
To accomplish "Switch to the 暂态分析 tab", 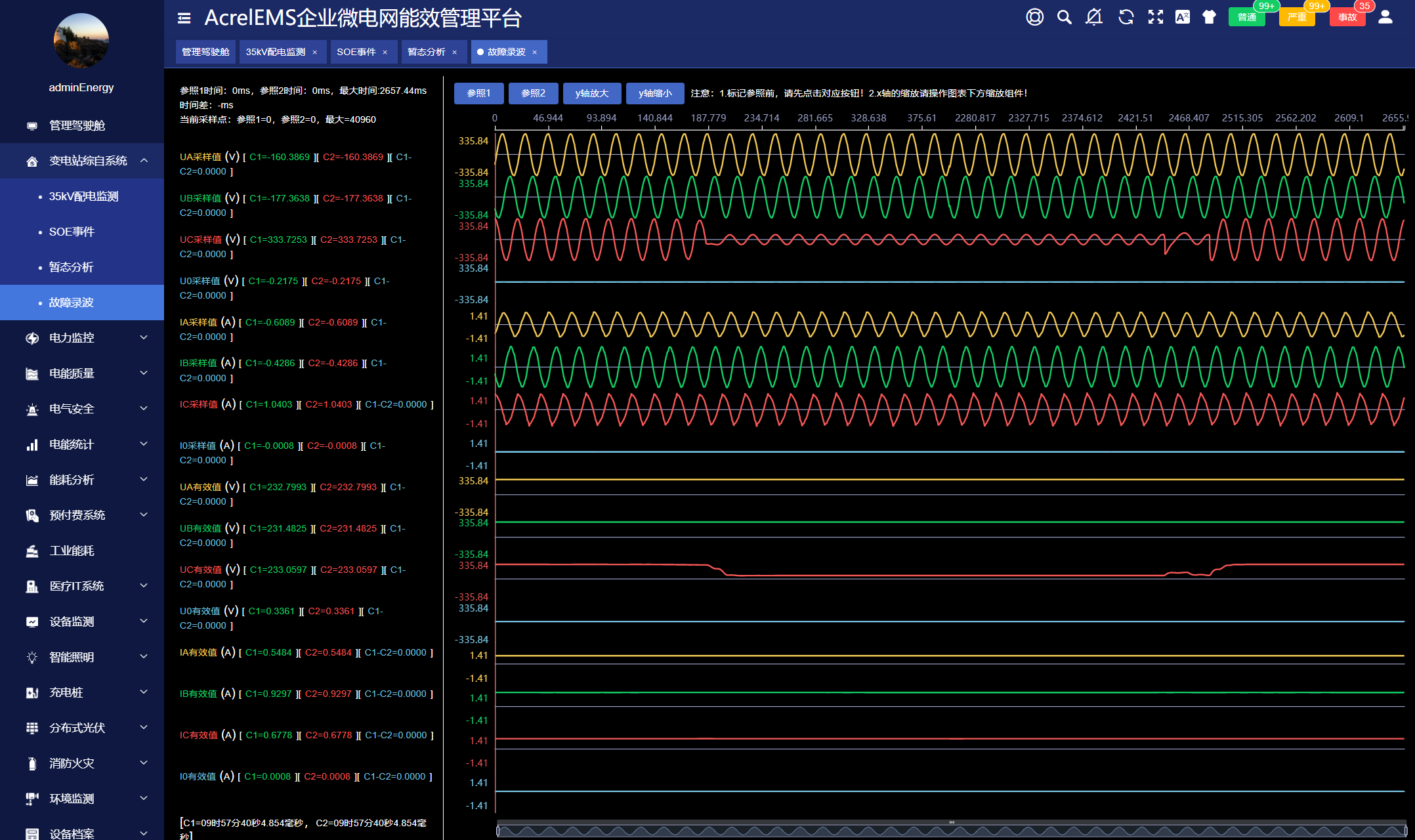I will tap(426, 52).
